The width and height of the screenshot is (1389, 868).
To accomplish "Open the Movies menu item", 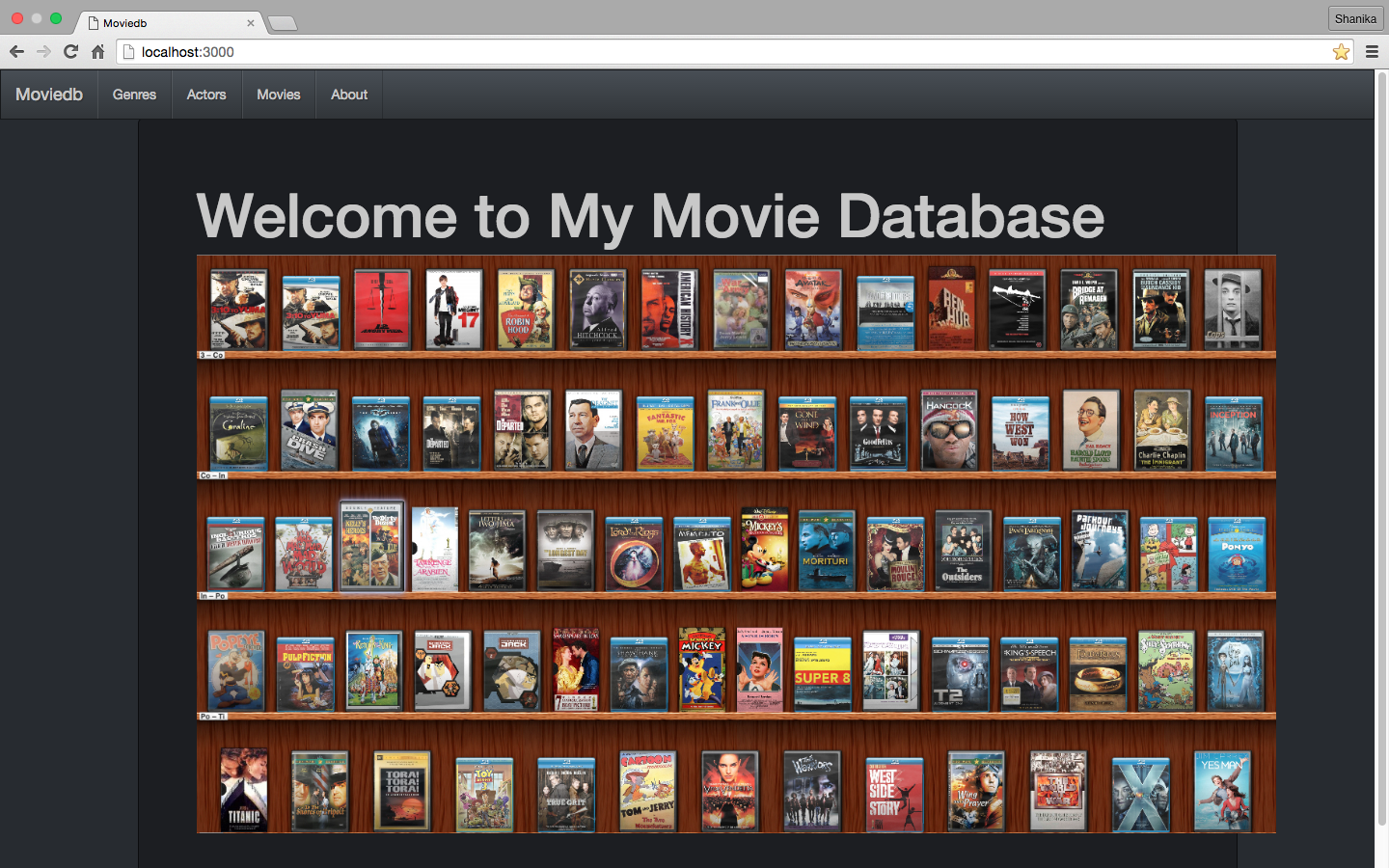I will (x=279, y=95).
